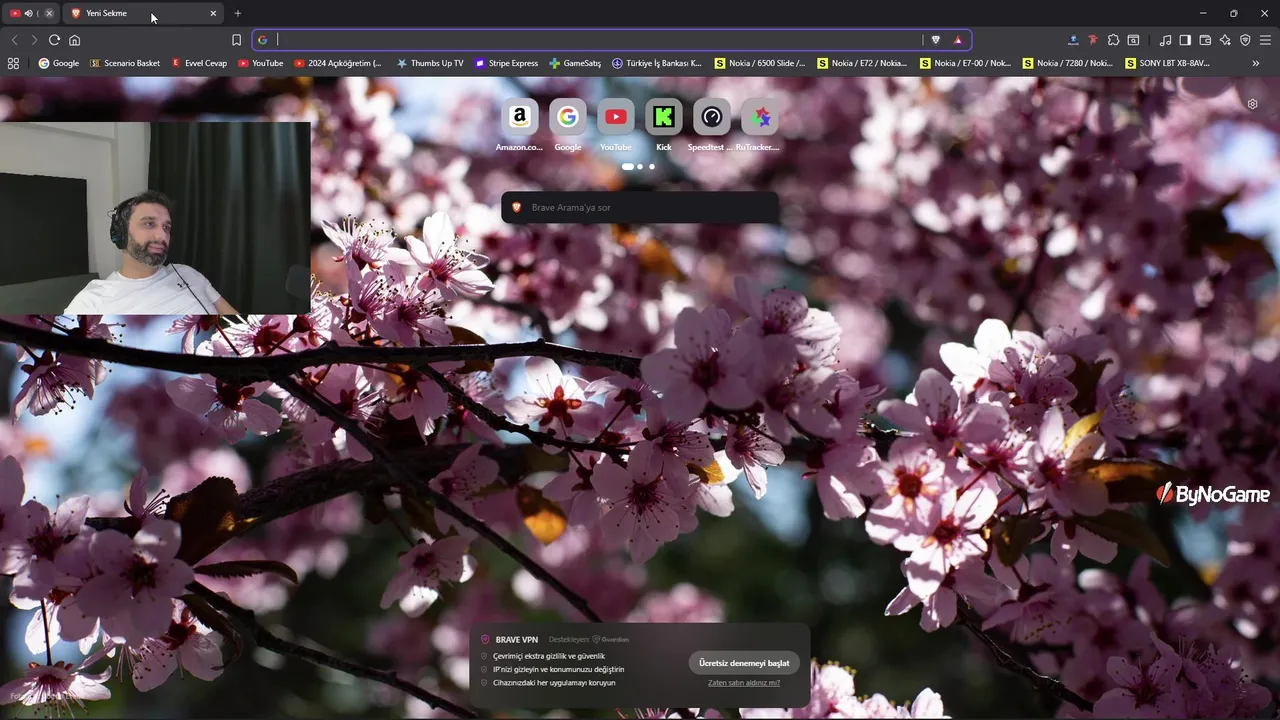The width and height of the screenshot is (1280, 720).
Task: Open the Brave Shields lion icon
Action: tap(935, 40)
